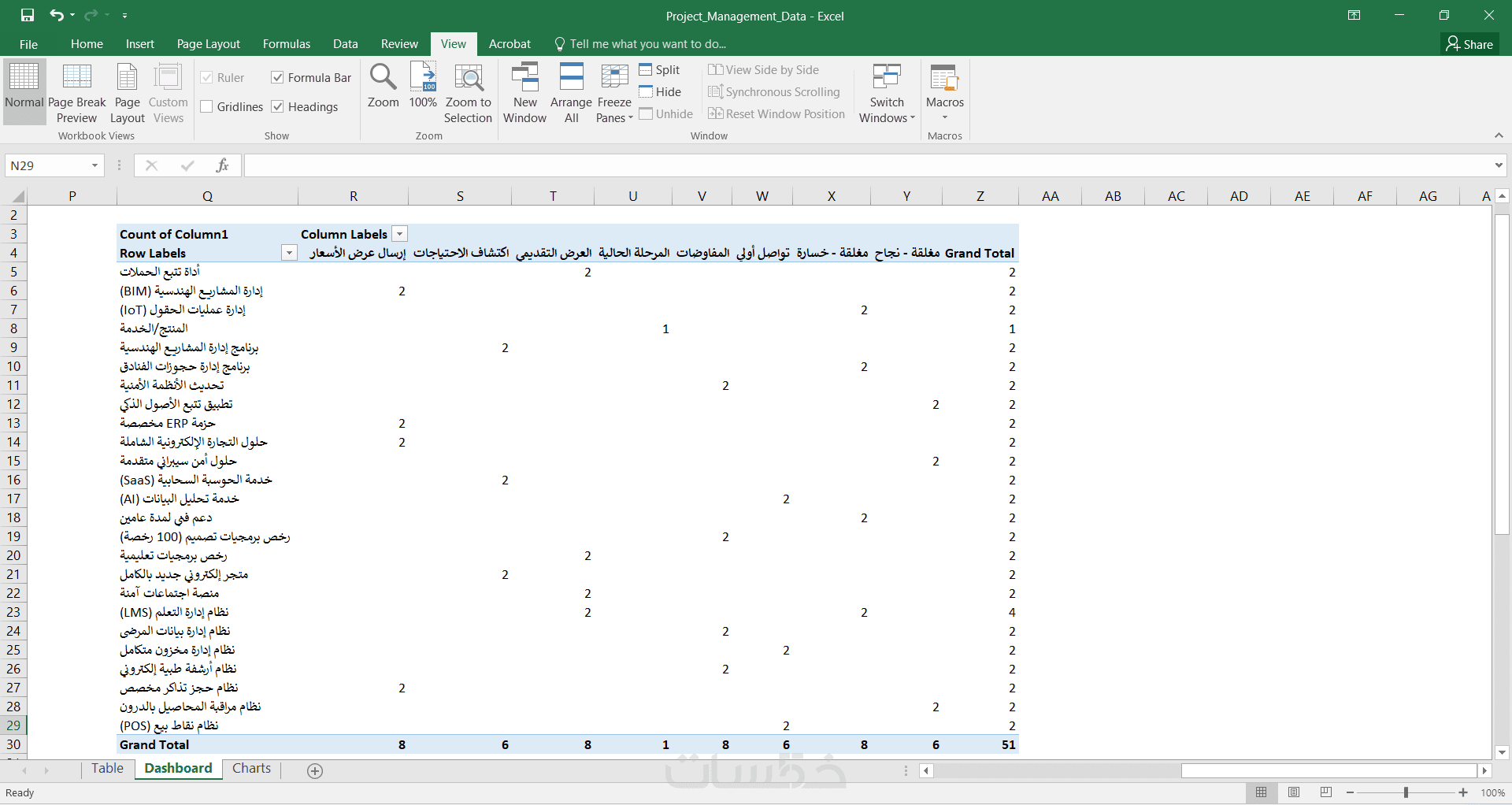Open Freeze Panes dropdown
The image size is (1512, 805).
tap(614, 91)
